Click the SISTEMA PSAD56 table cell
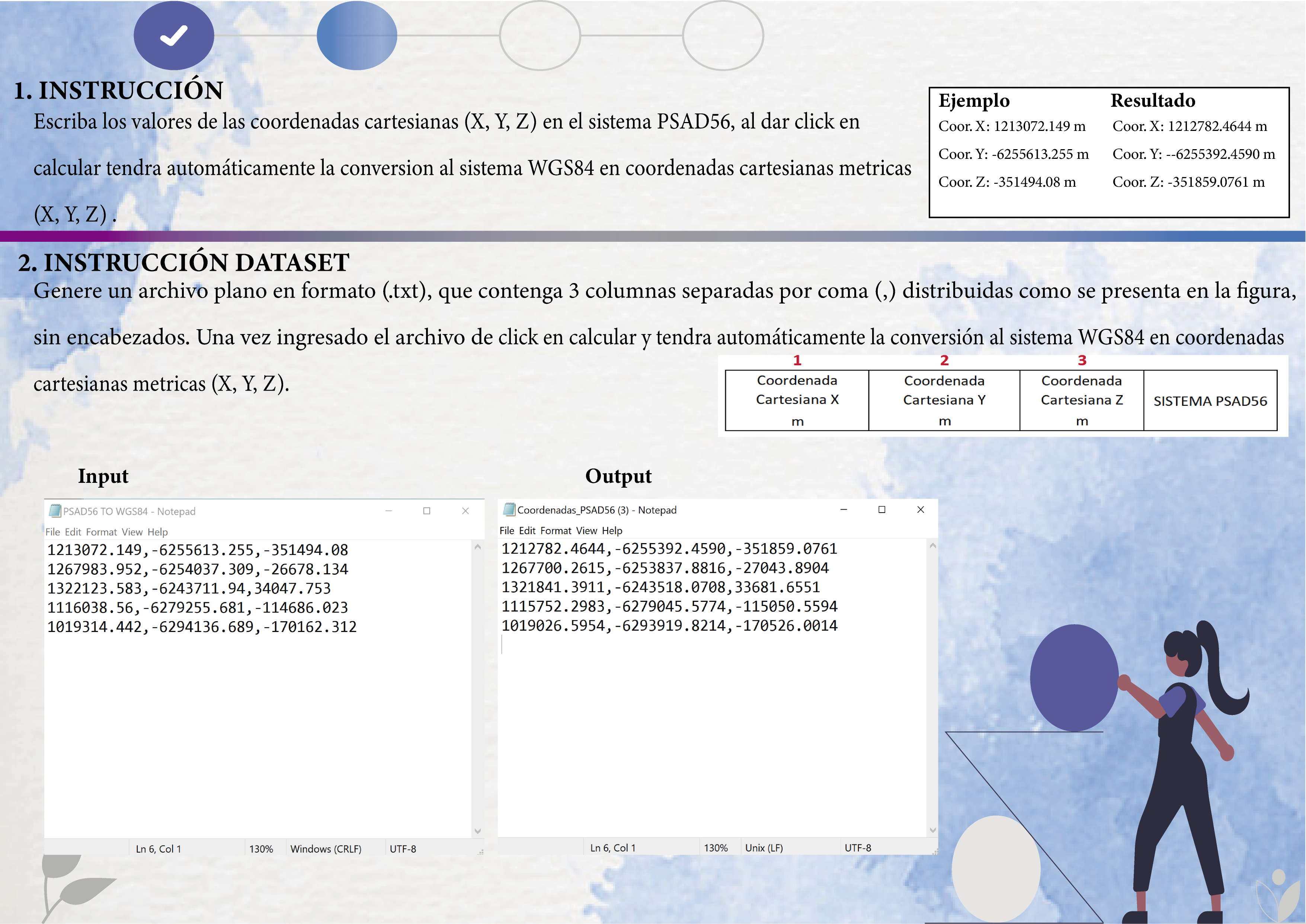This screenshot has height=924, width=1306. coord(1210,401)
